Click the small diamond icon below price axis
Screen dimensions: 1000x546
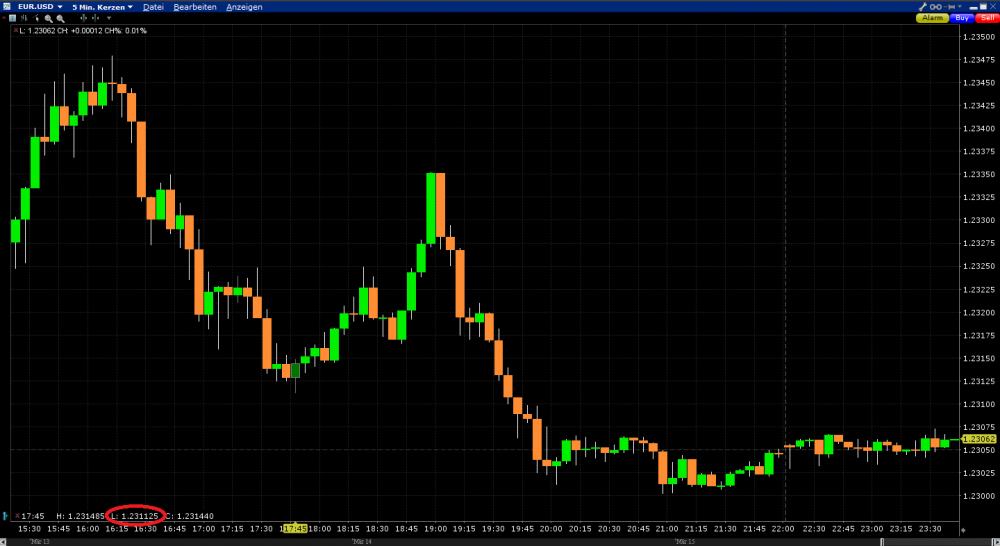963,530
